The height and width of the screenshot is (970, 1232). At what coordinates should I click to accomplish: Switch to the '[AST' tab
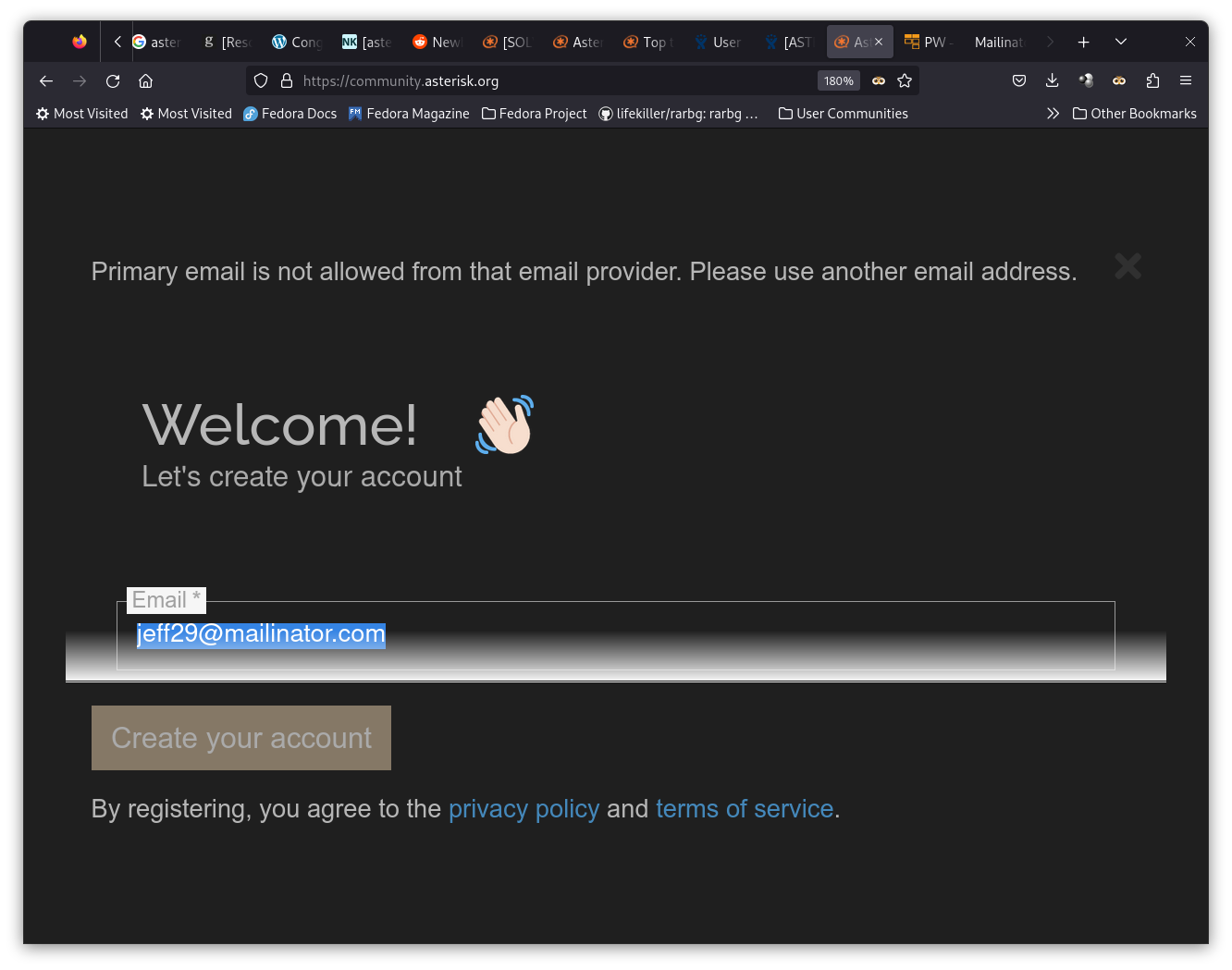(x=789, y=42)
